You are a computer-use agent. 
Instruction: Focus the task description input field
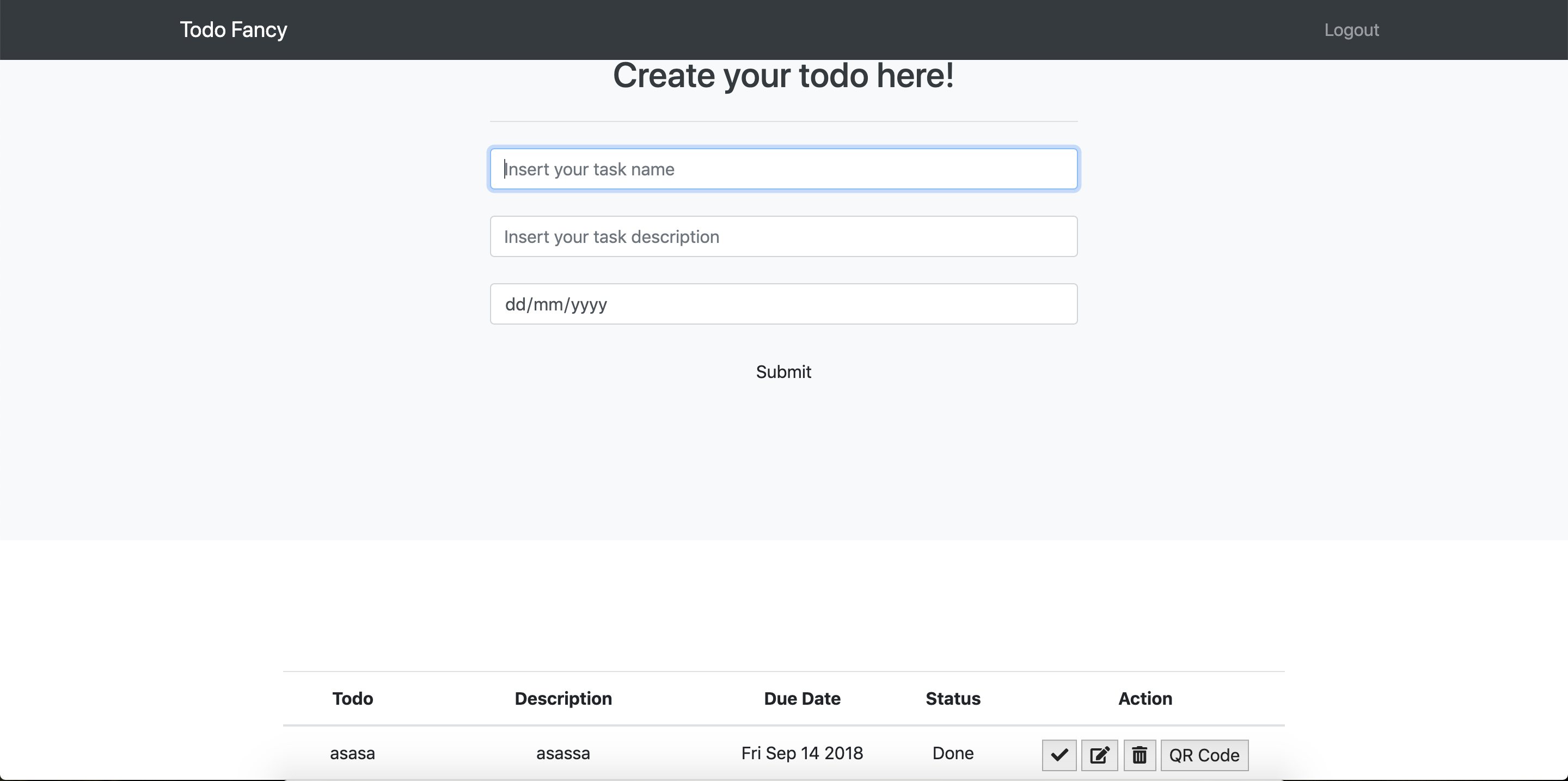(783, 236)
